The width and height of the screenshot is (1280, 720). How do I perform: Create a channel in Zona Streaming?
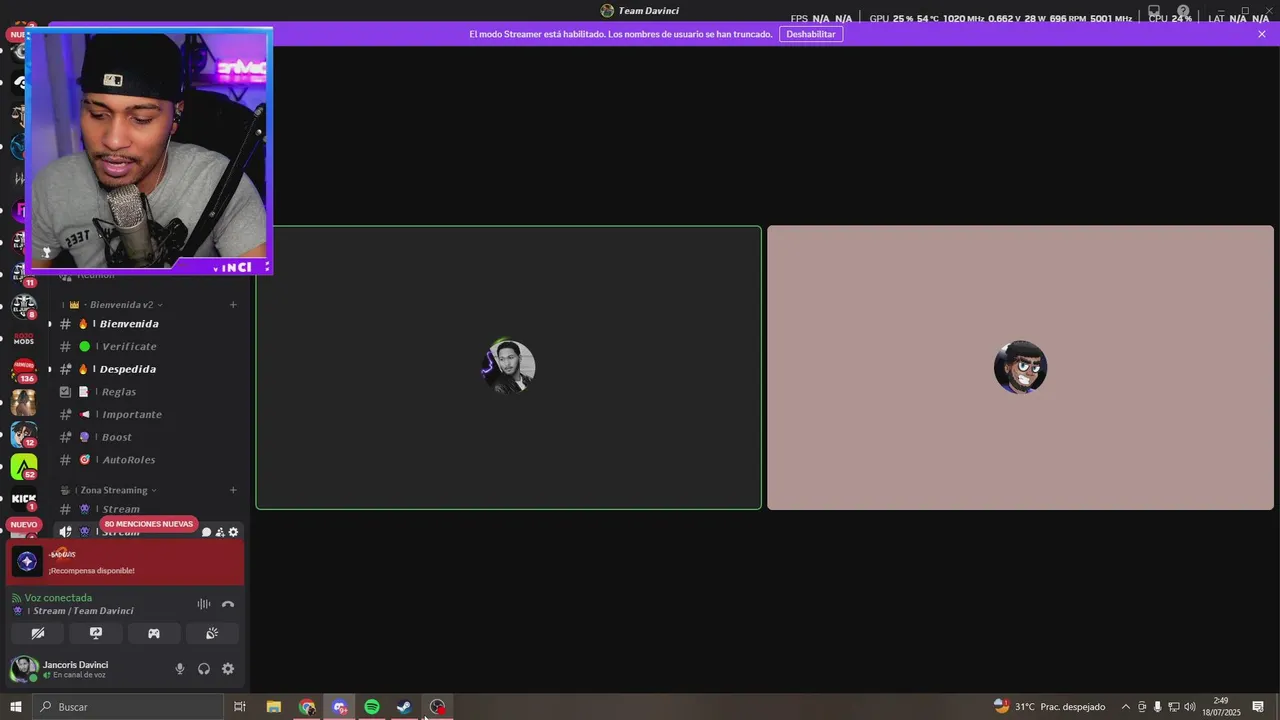tap(233, 490)
